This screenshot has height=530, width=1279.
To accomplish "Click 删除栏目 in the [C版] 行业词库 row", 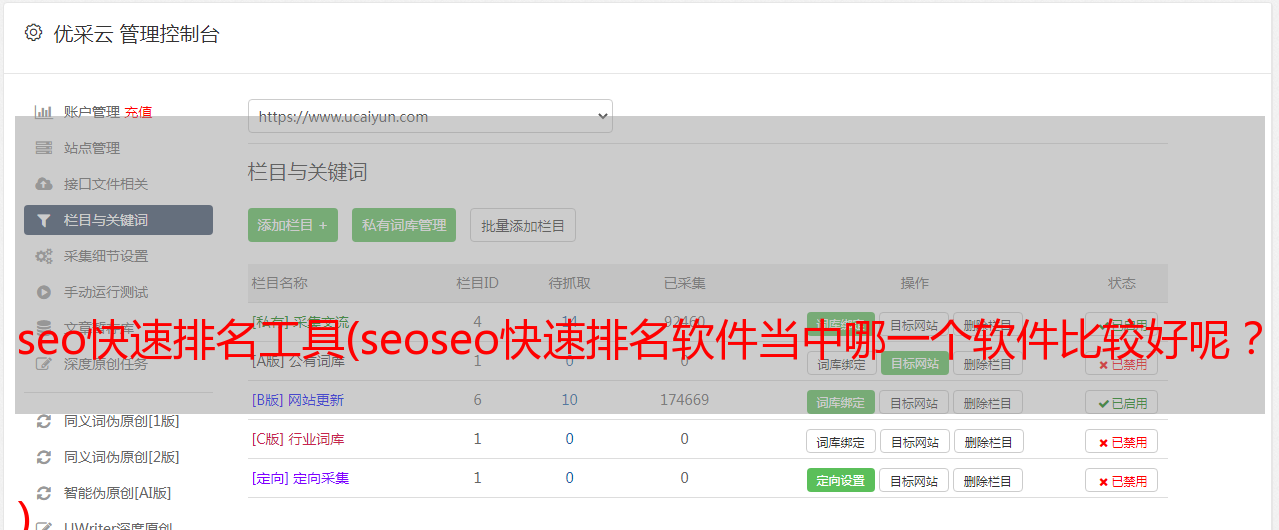I will (988, 441).
